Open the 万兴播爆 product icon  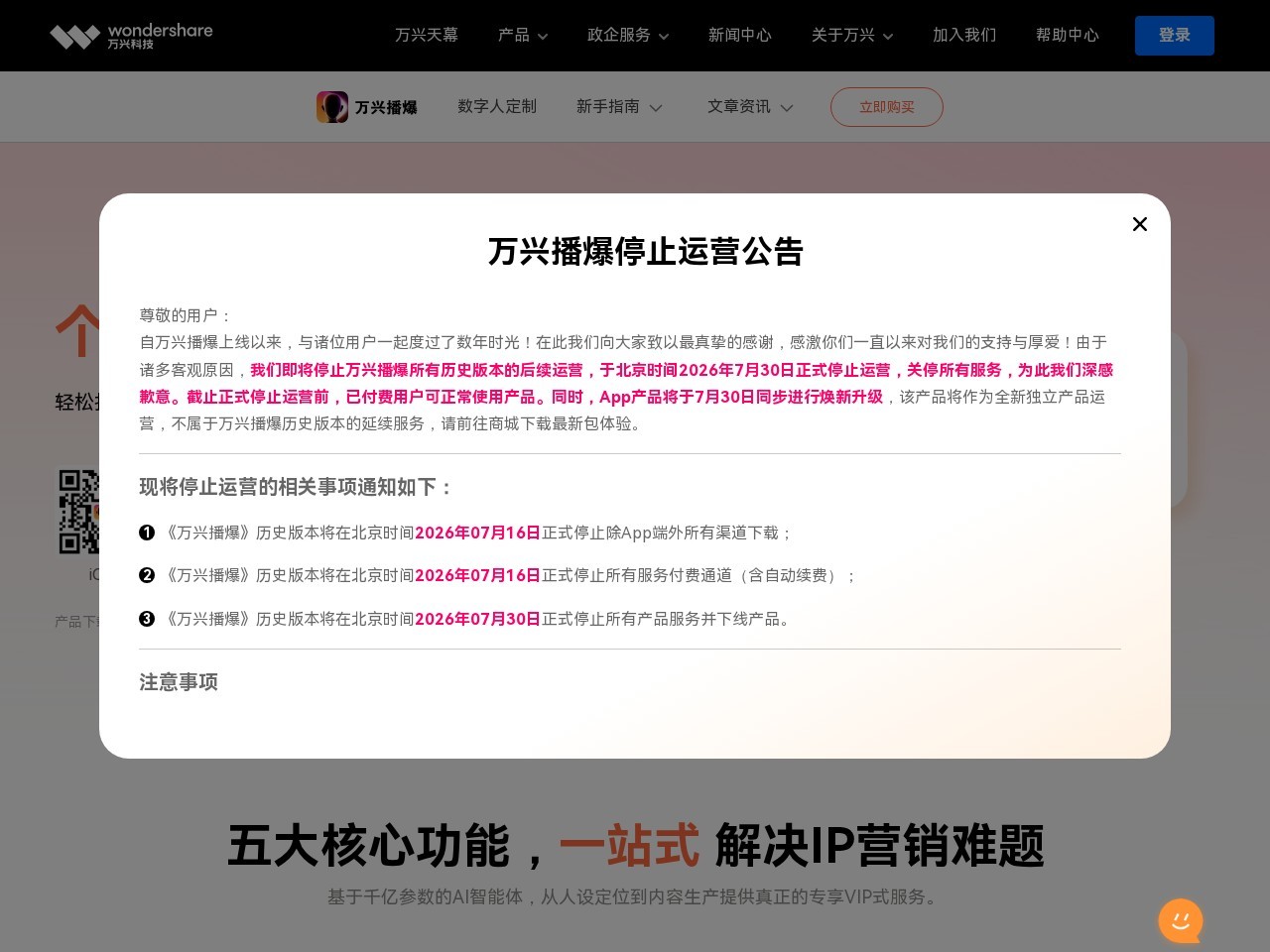tap(332, 107)
